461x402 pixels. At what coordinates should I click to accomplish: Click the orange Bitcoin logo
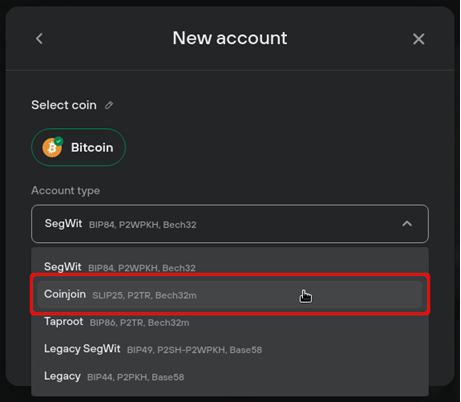coord(52,148)
